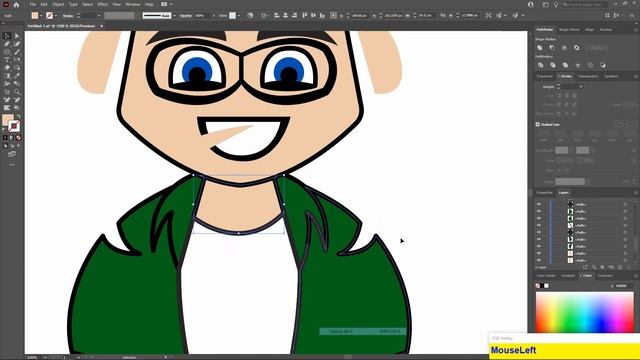Open the Window menu

pos(132,4)
